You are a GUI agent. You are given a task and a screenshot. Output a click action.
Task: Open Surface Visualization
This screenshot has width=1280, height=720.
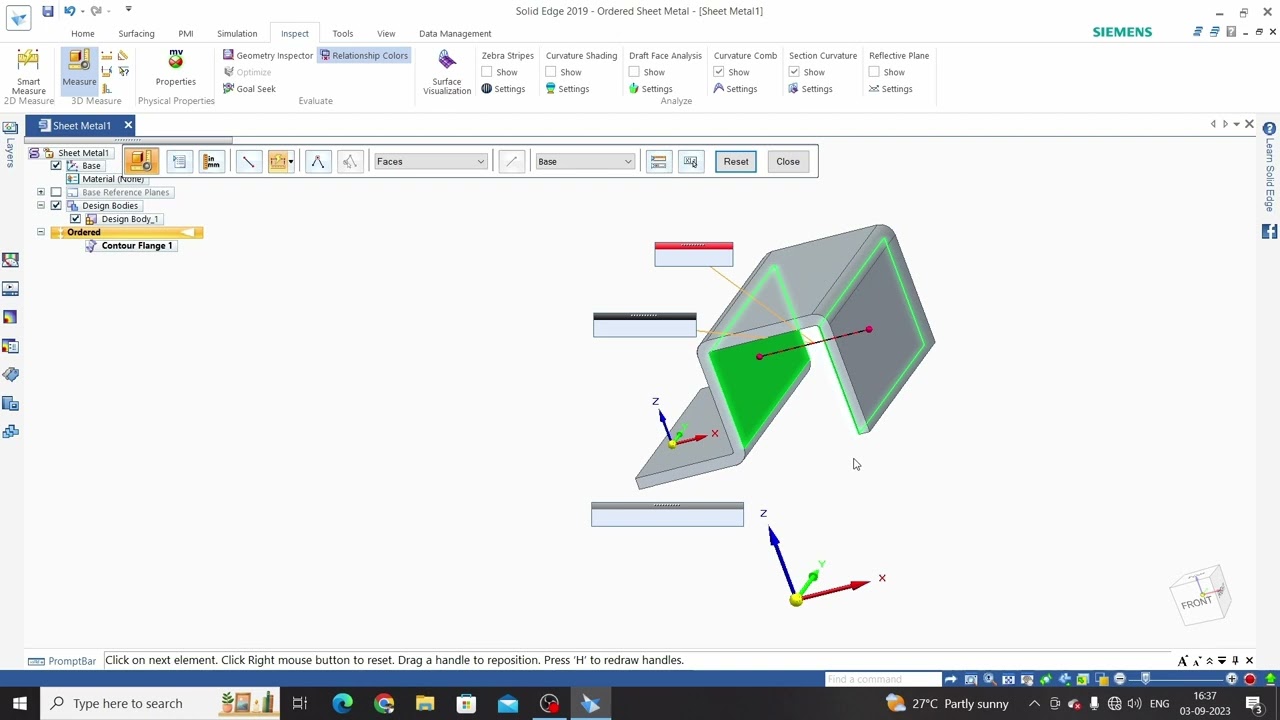[447, 73]
